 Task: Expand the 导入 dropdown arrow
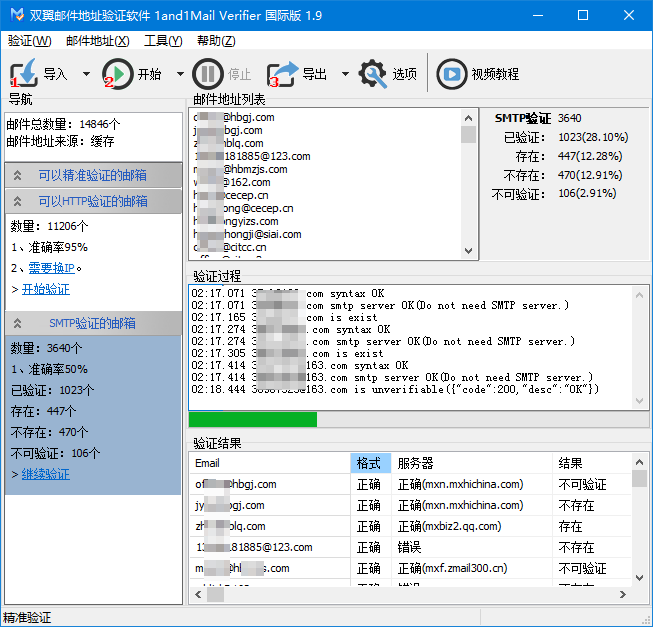pos(86,74)
